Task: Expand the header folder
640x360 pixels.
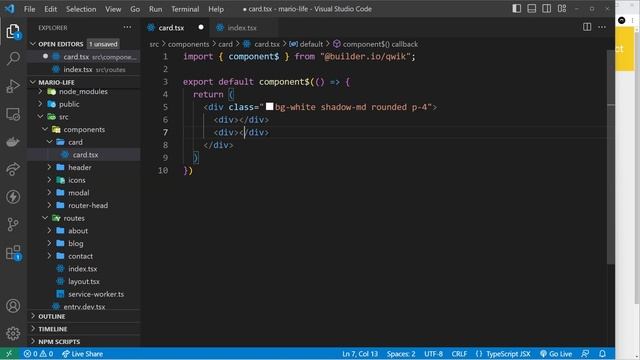Action: point(49,167)
